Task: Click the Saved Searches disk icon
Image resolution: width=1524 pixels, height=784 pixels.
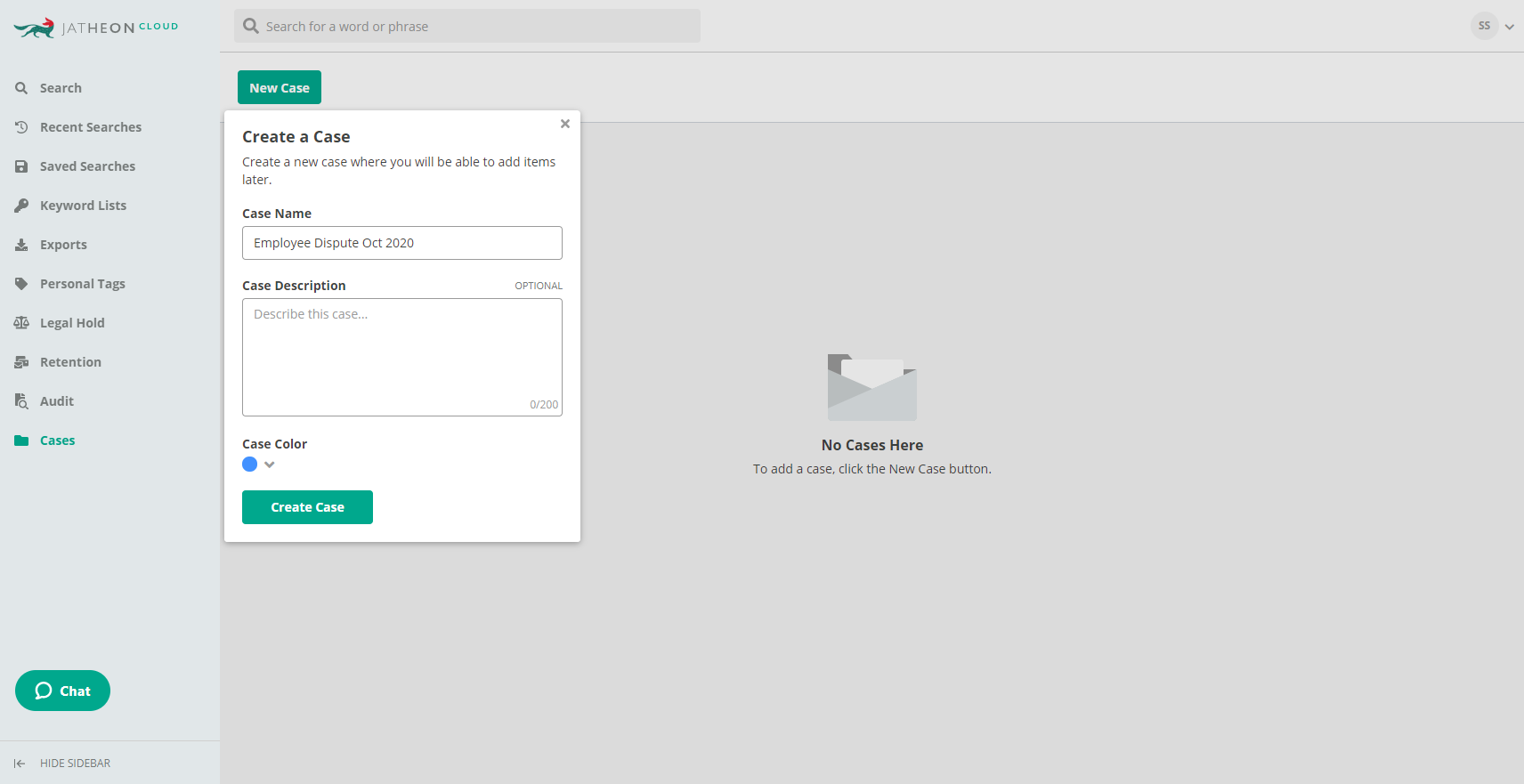Action: [x=21, y=166]
